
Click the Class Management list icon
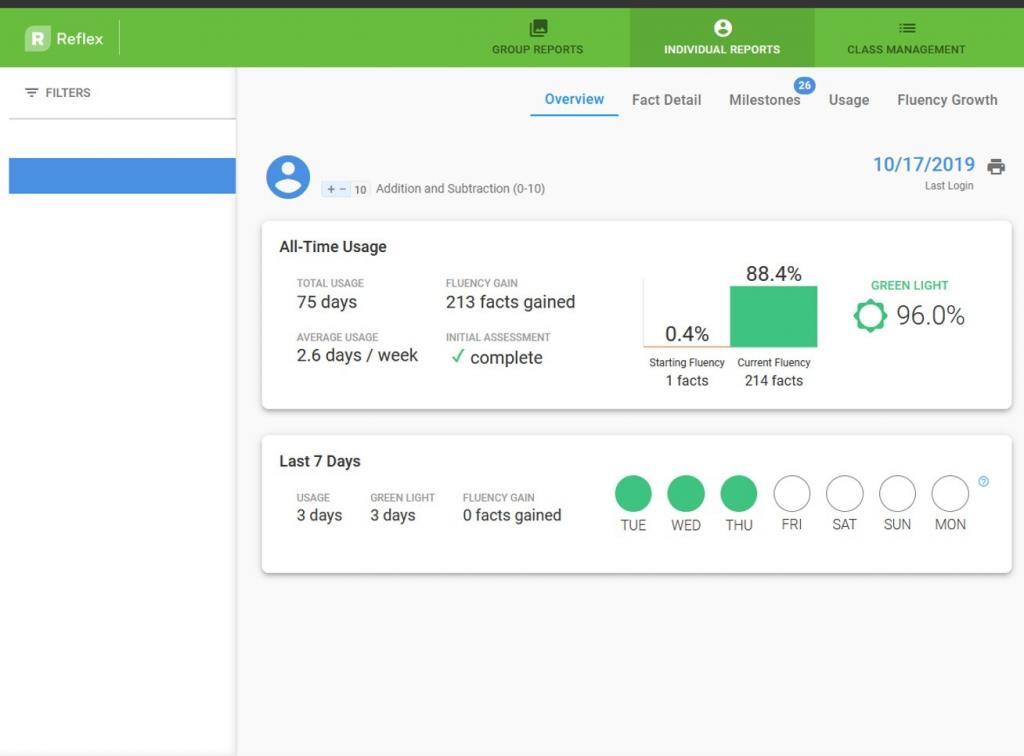(x=906, y=27)
